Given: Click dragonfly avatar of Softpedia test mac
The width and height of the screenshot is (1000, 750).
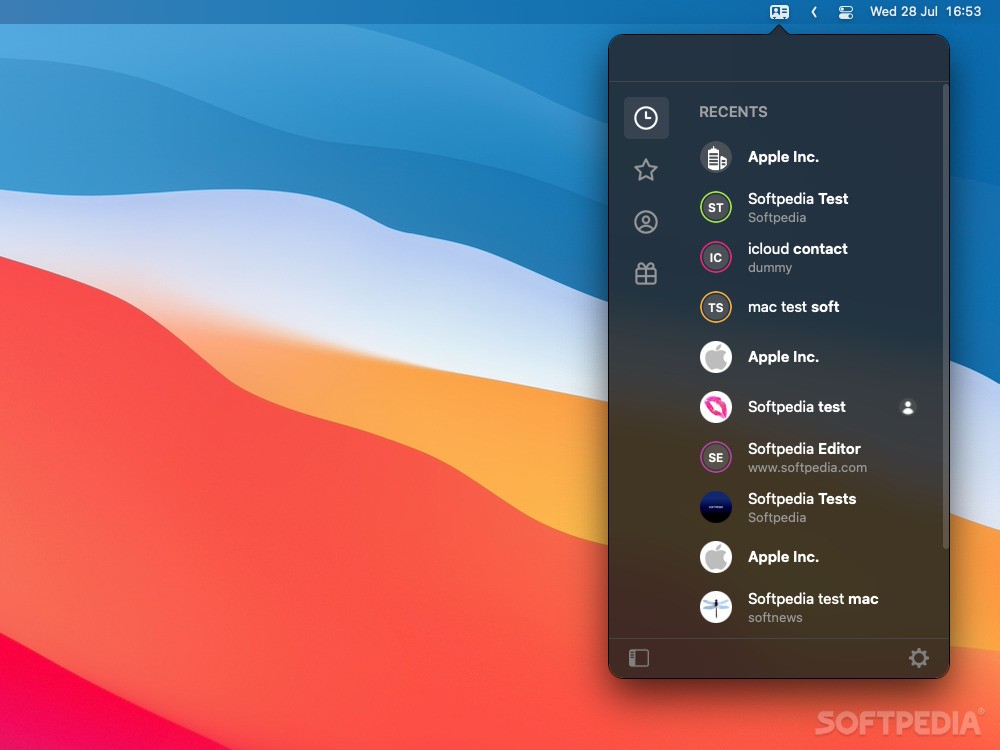Looking at the screenshot, I should 716,607.
